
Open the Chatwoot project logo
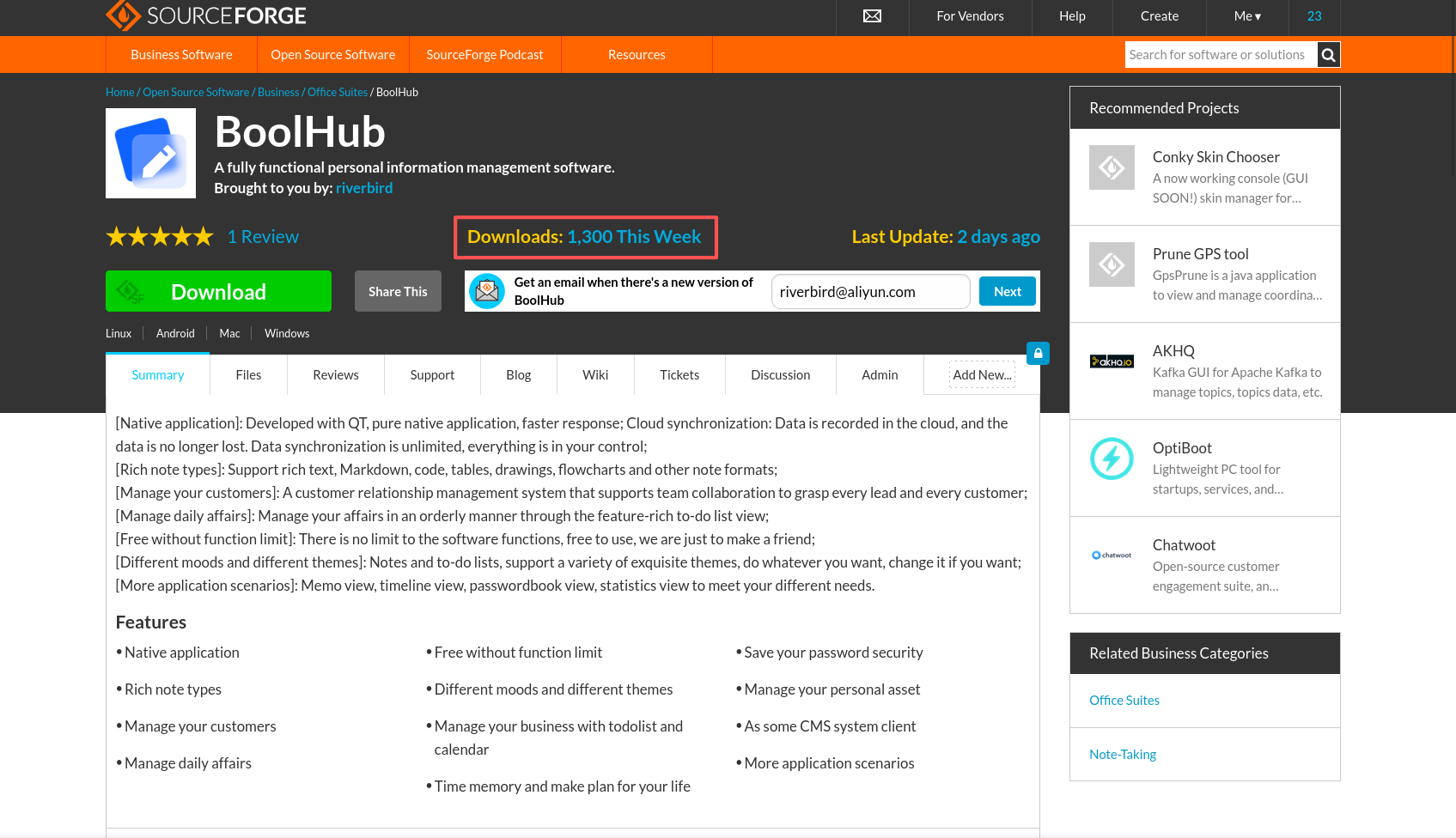click(x=1112, y=556)
